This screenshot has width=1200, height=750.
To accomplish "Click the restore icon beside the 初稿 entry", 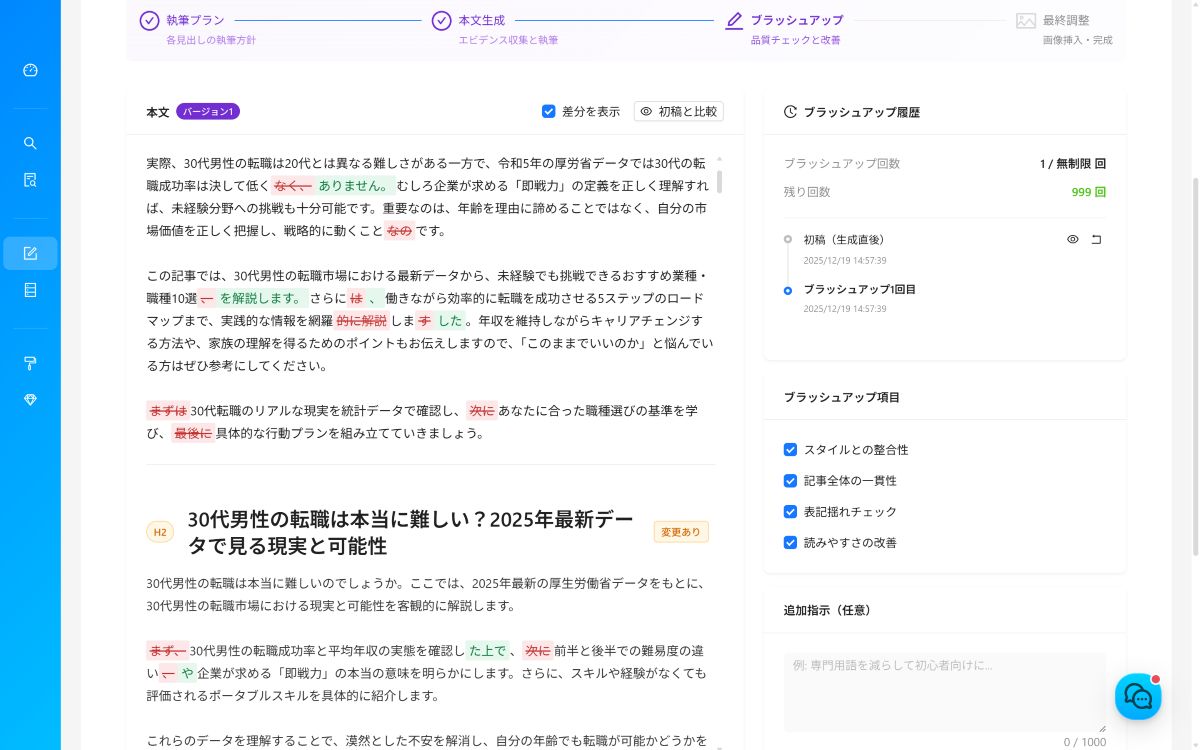I will (1097, 239).
